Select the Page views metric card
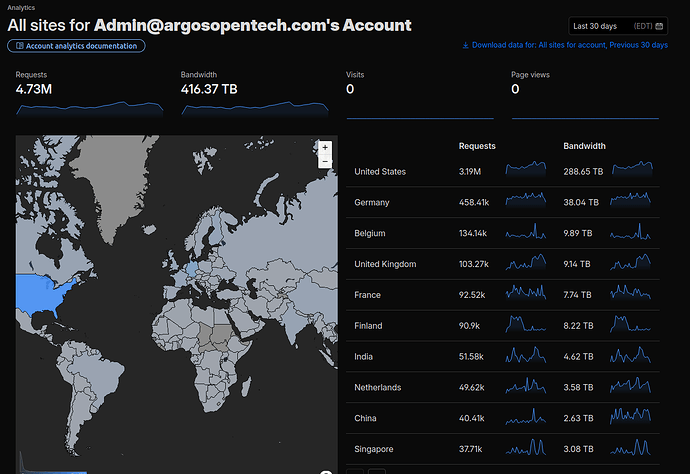The image size is (690, 474). 585,94
